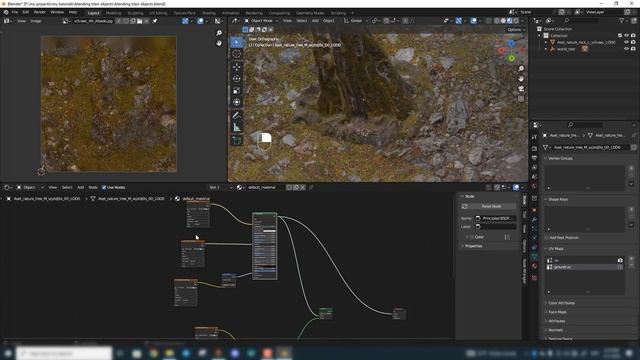Click the pan hand icon in image editor
The width and height of the screenshot is (640, 360).
[x=219, y=42]
